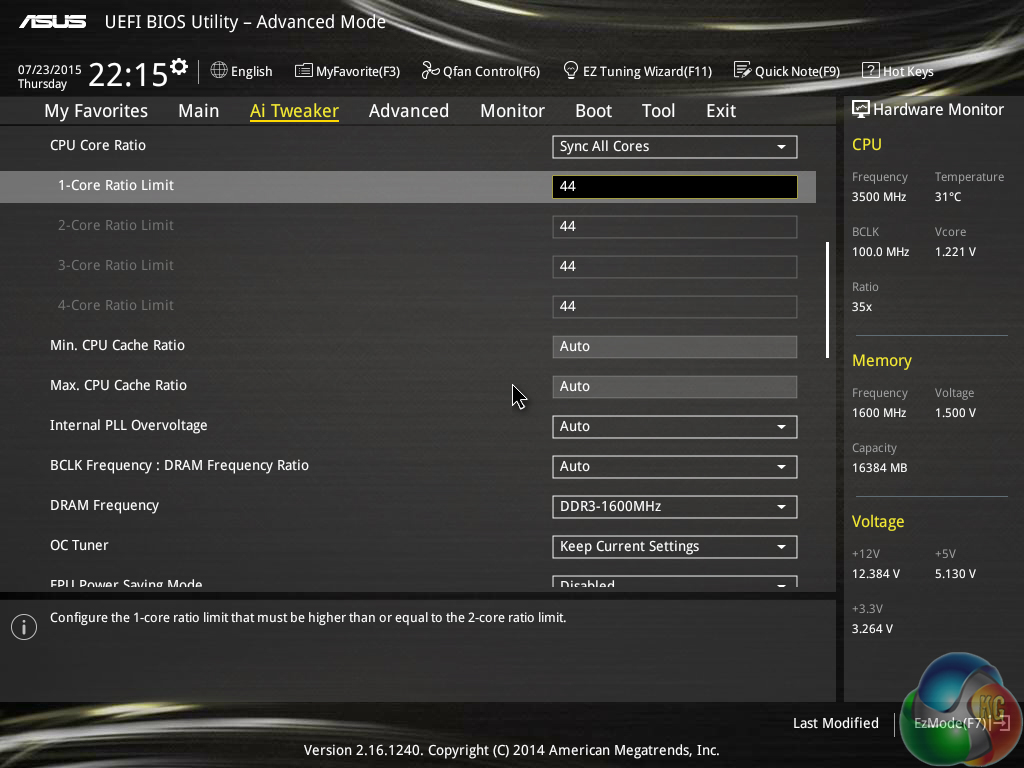
Task: Click the CPU Core Ratio label
Action: click(98, 146)
